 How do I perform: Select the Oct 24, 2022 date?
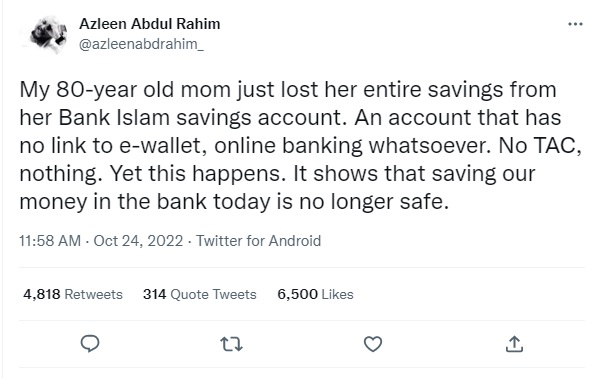pyautogui.click(x=138, y=241)
